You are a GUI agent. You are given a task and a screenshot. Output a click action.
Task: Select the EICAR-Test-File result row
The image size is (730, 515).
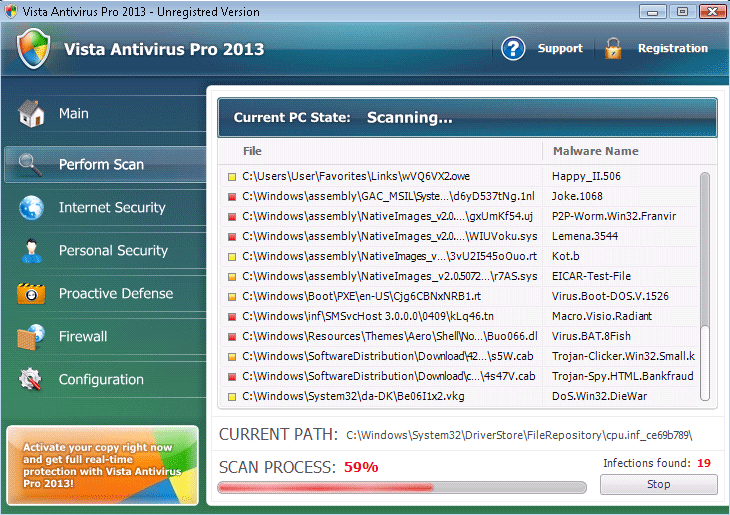[460, 276]
